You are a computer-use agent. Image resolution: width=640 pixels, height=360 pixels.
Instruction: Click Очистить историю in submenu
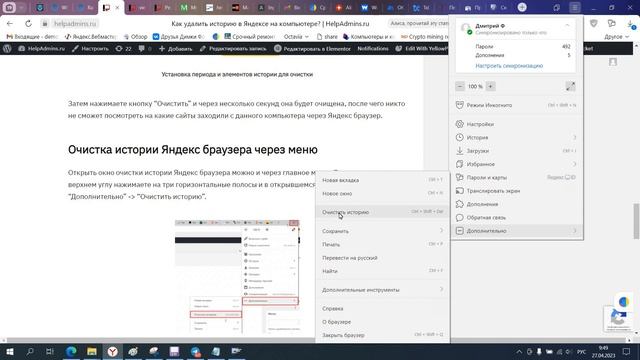[x=383, y=212]
